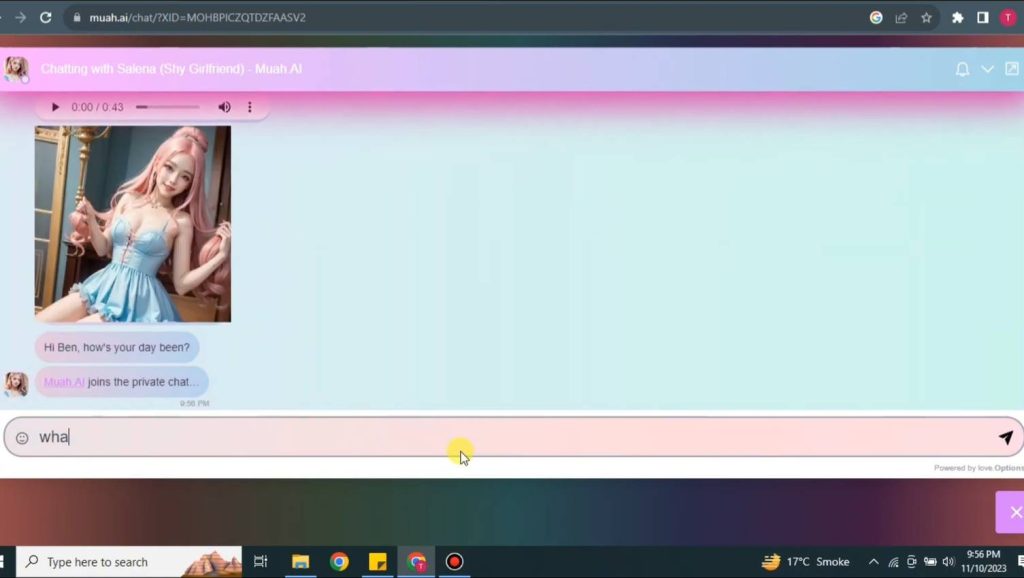Open the emoji picker in message box
Image resolution: width=1024 pixels, height=578 pixels.
click(x=22, y=438)
